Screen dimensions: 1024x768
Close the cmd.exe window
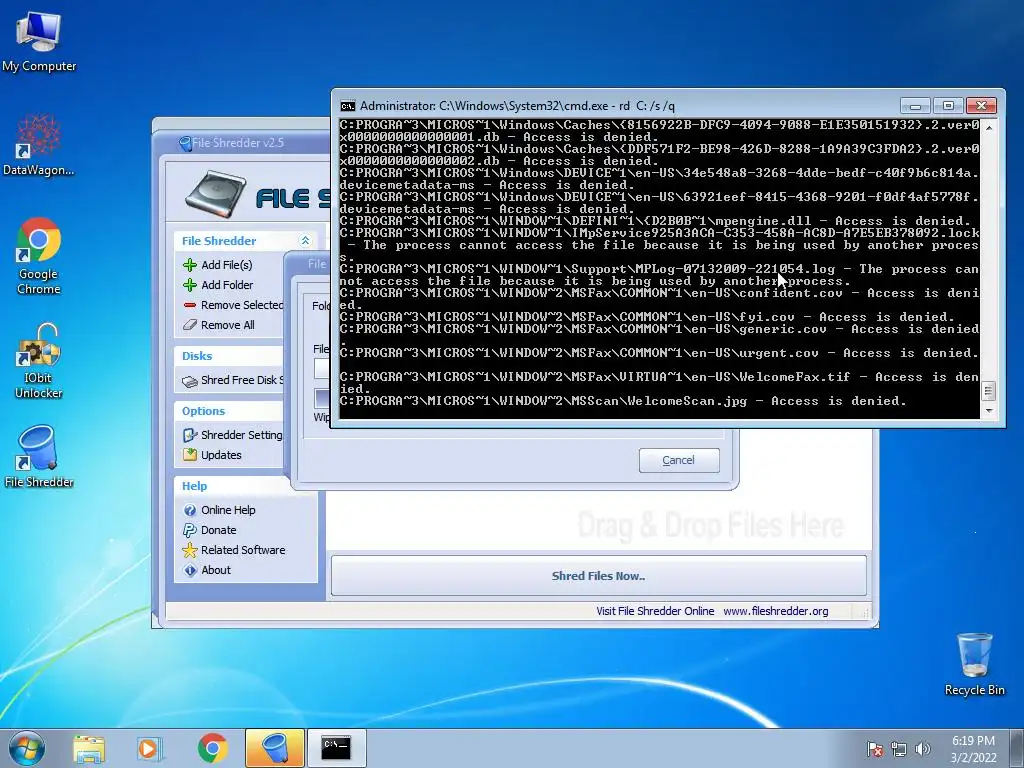click(981, 106)
